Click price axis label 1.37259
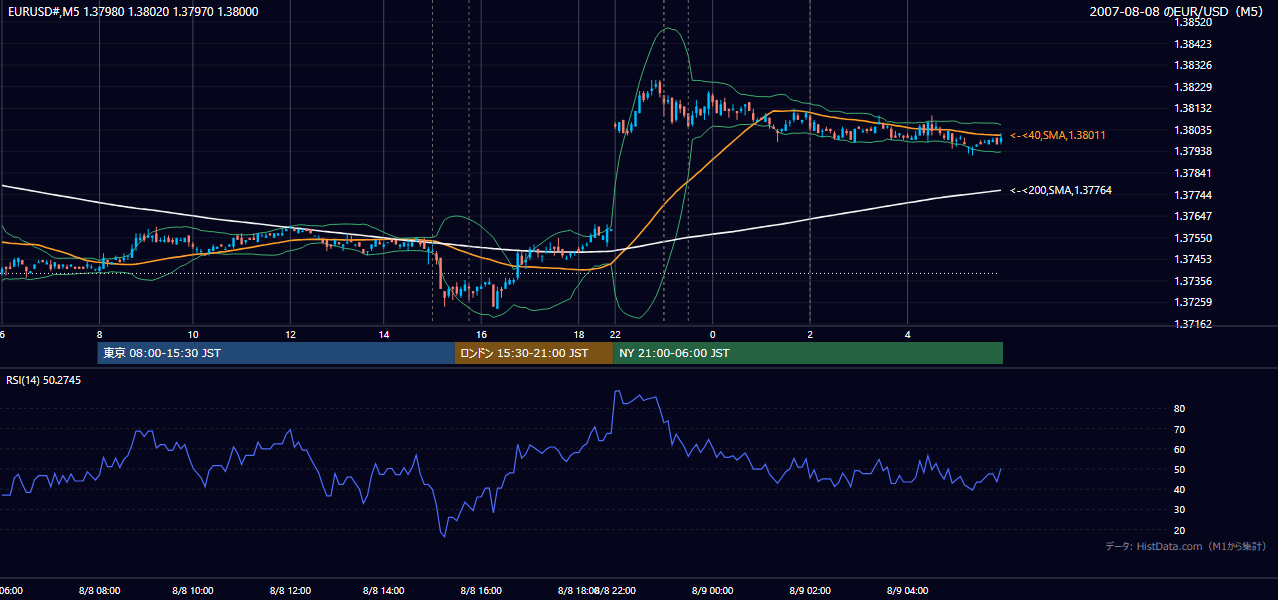This screenshot has height=600, width=1278. (1193, 302)
